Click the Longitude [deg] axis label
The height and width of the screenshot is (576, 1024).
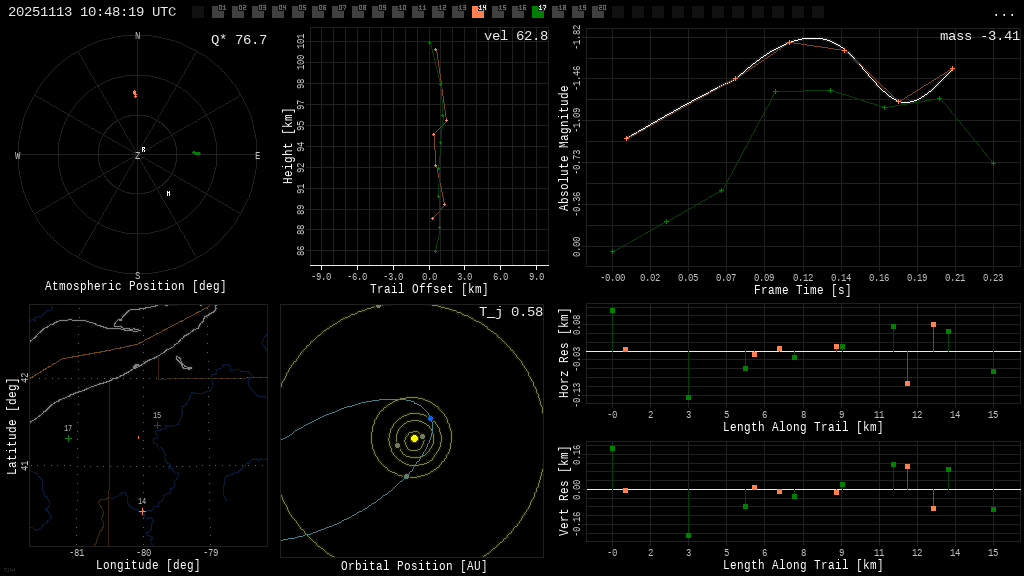pos(148,564)
